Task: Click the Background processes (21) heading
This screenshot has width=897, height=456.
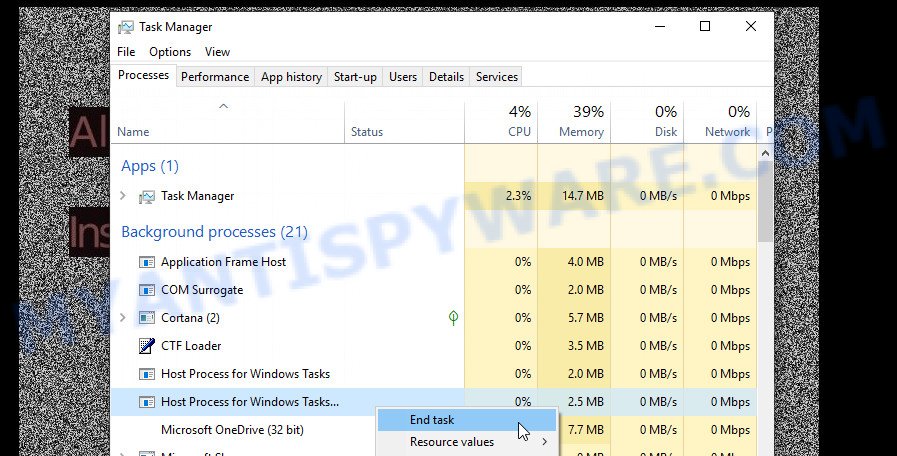Action: click(x=215, y=232)
